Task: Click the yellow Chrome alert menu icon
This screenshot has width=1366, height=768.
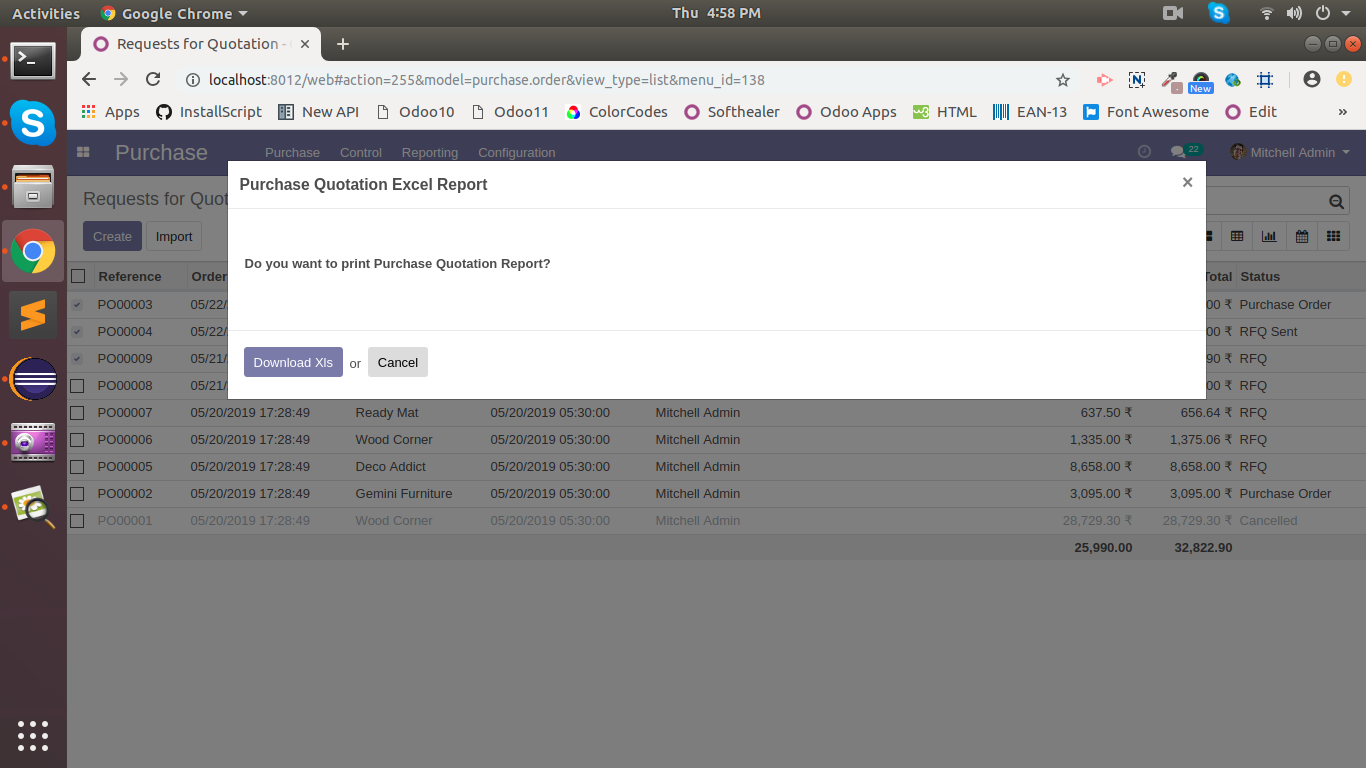Action: coord(1342,79)
